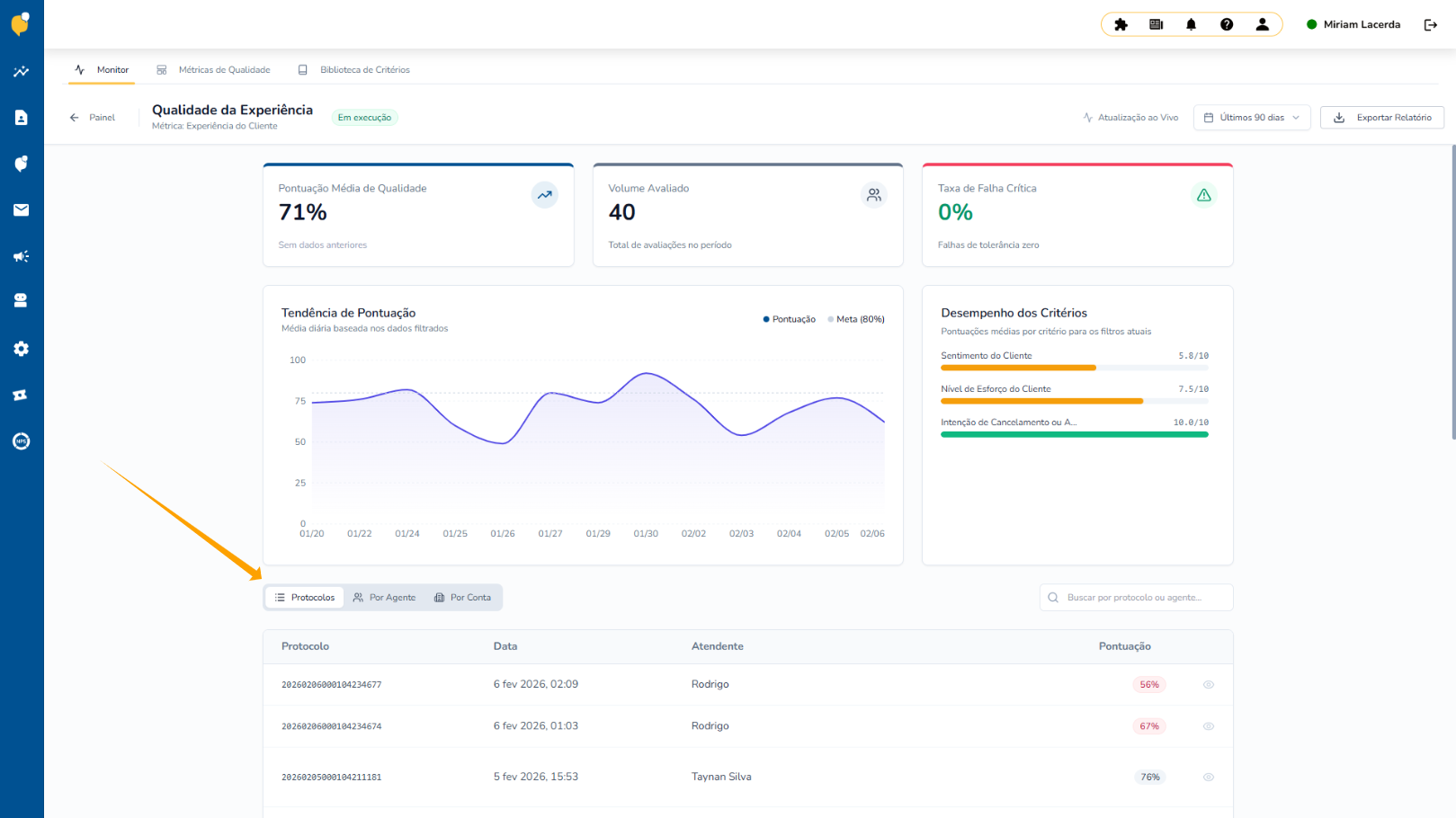Click the magnifier icon in search box
The image size is (1456, 818).
1053,598
